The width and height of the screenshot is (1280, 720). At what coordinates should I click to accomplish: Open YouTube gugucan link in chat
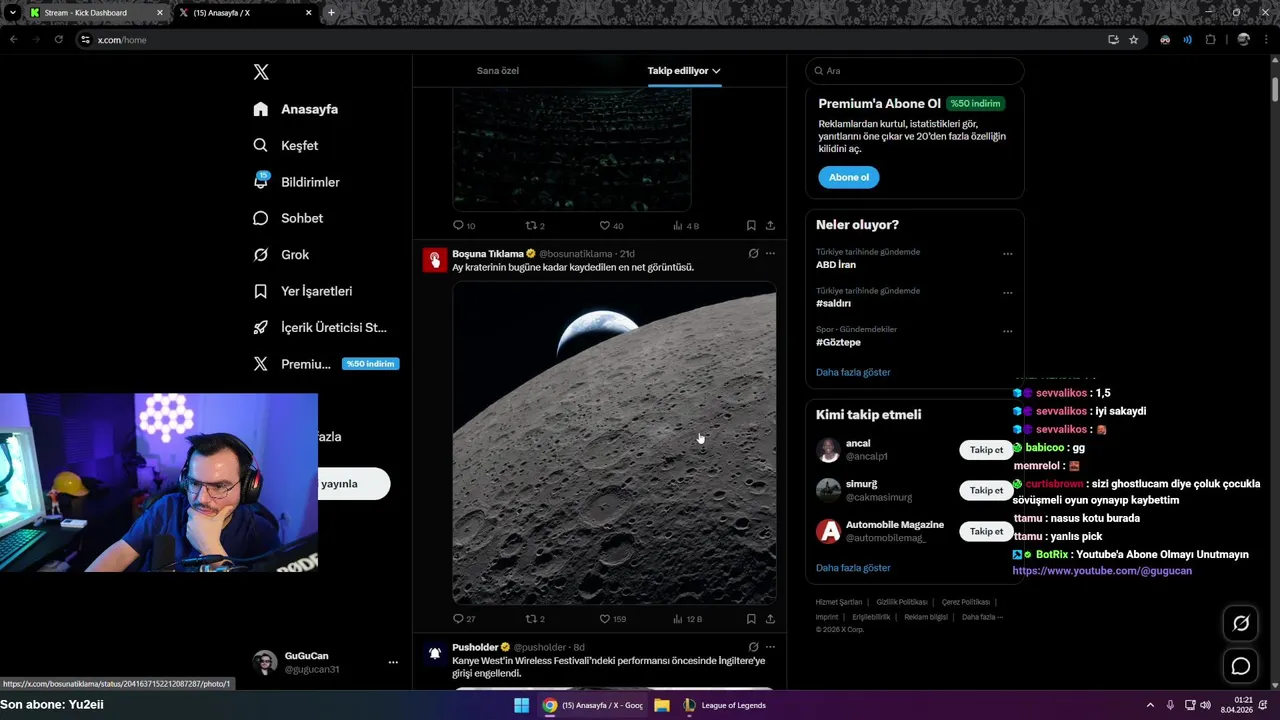(1102, 571)
